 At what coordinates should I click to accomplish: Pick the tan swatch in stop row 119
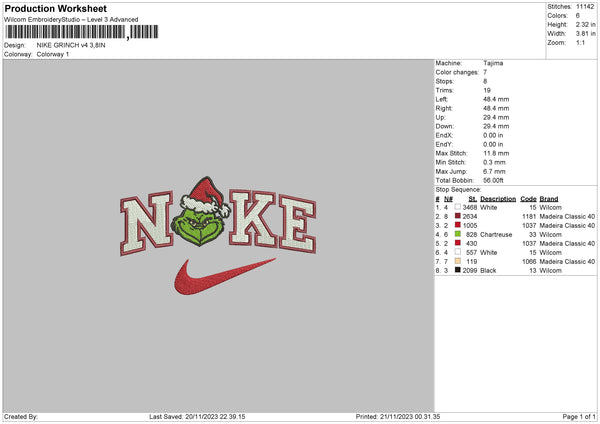point(457,261)
